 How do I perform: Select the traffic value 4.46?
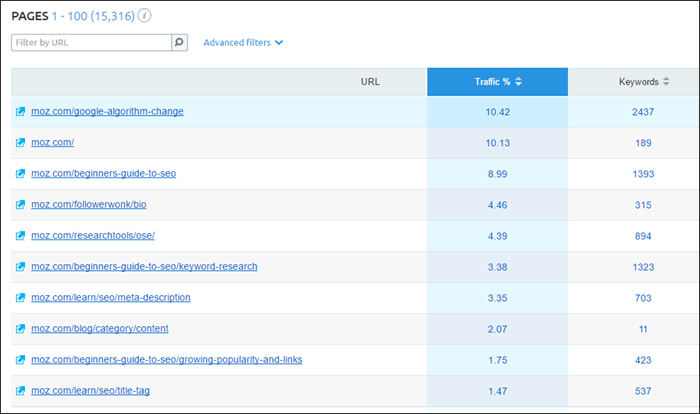[498, 205]
